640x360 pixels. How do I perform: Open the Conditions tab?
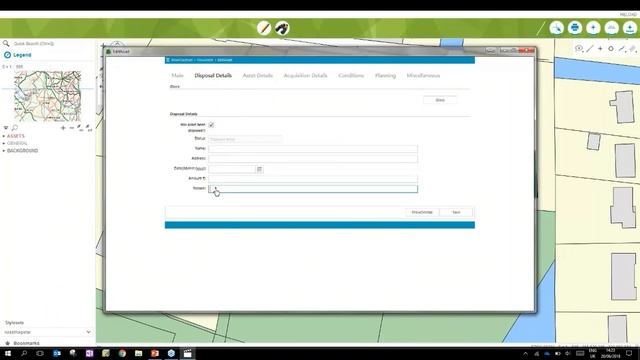[351, 76]
